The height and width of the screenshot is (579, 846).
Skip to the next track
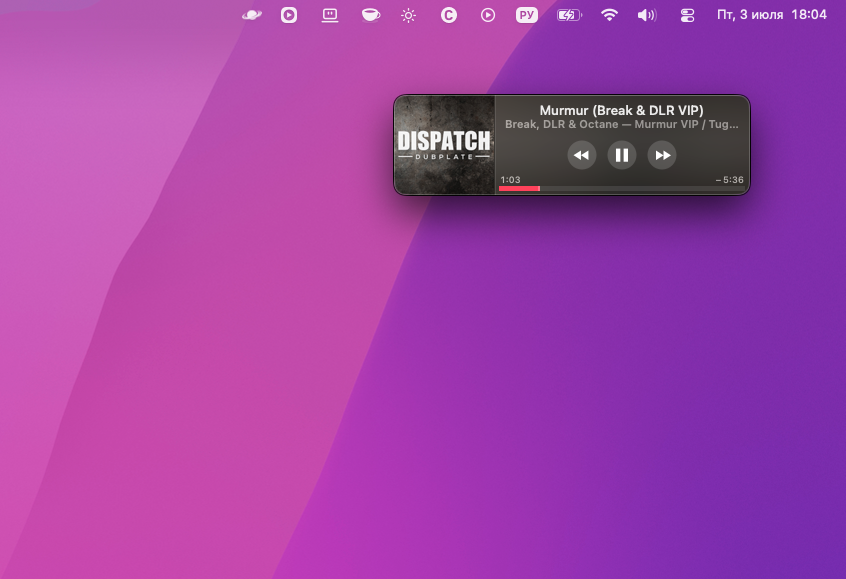click(662, 155)
